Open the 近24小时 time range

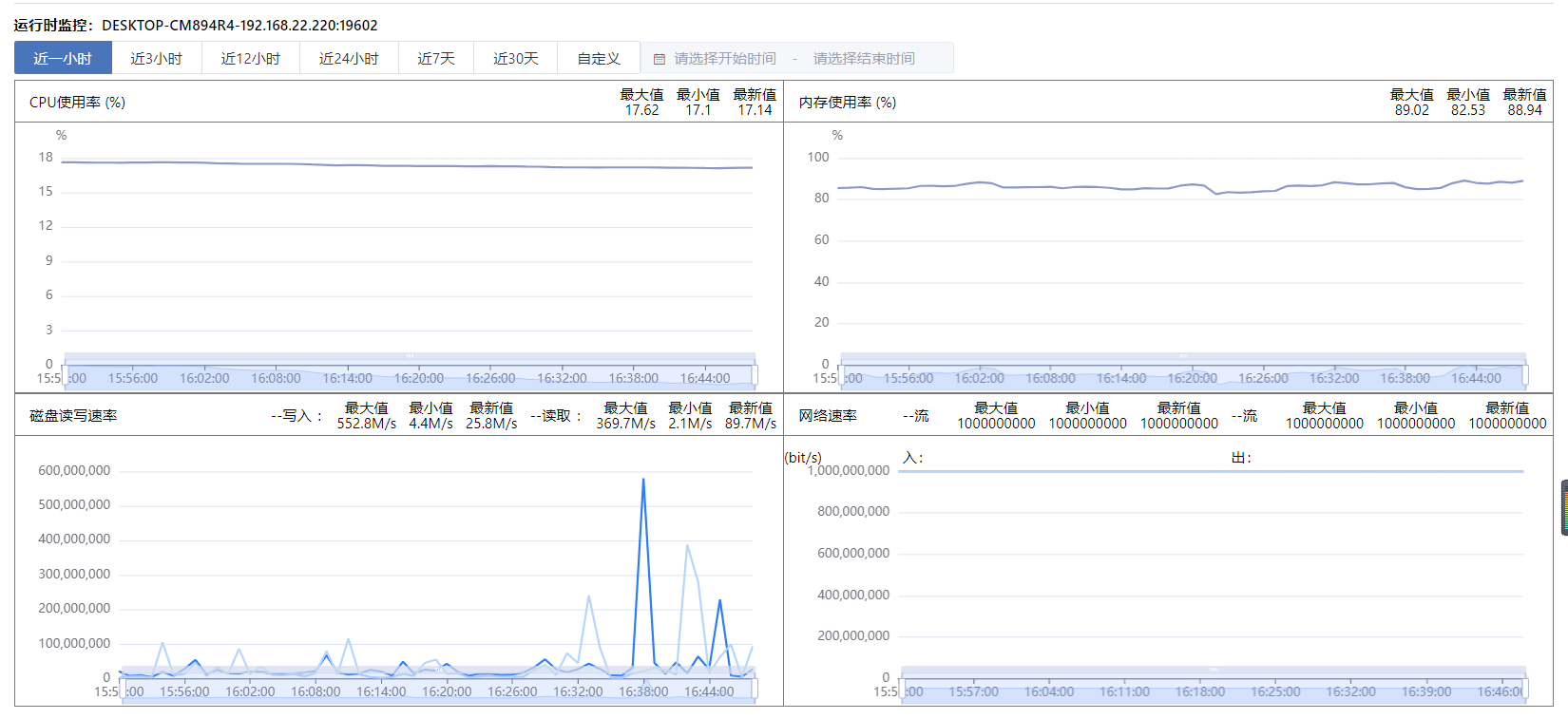coord(349,58)
